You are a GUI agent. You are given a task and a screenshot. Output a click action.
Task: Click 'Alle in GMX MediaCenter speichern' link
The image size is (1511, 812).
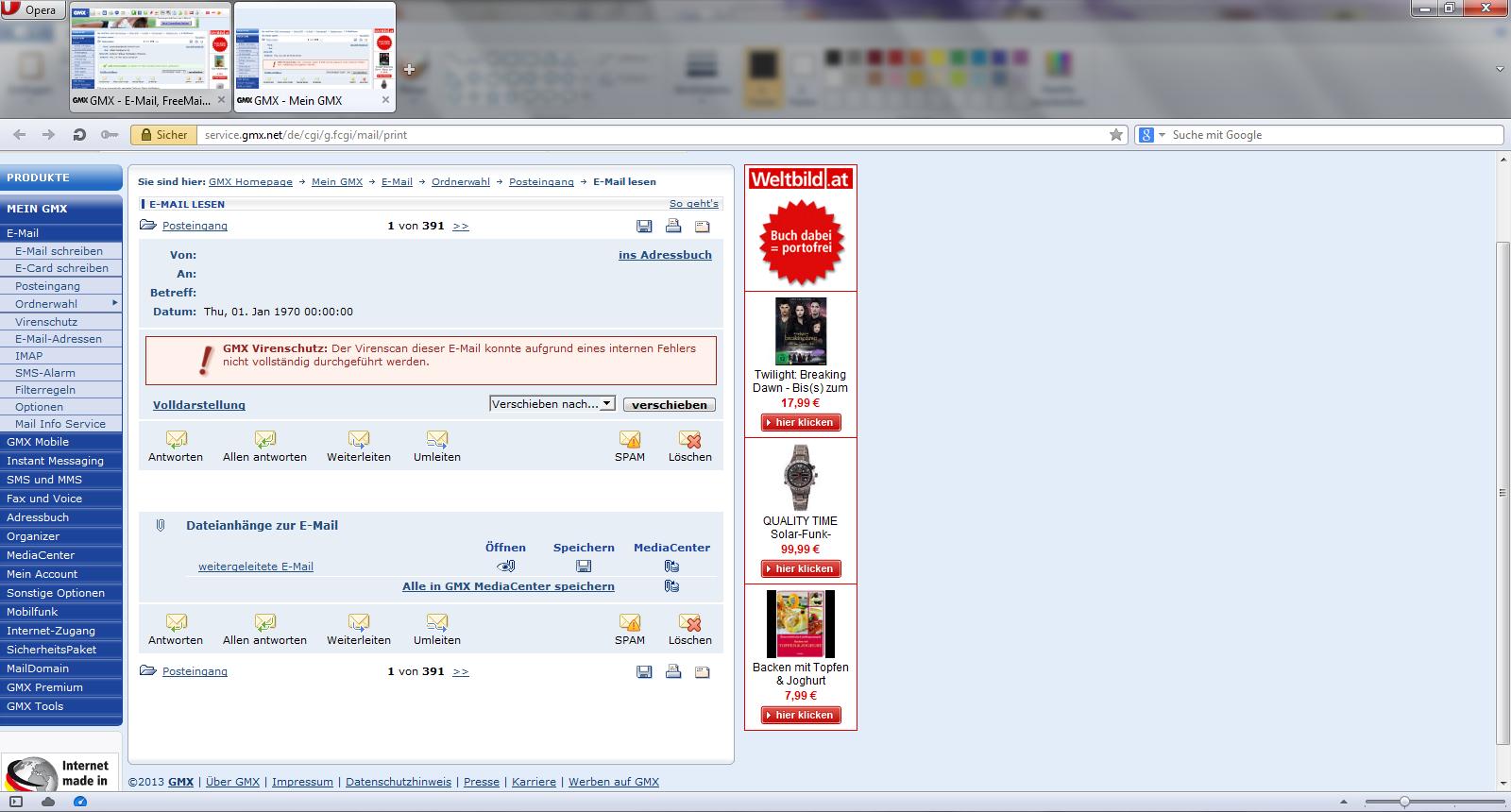point(508,586)
